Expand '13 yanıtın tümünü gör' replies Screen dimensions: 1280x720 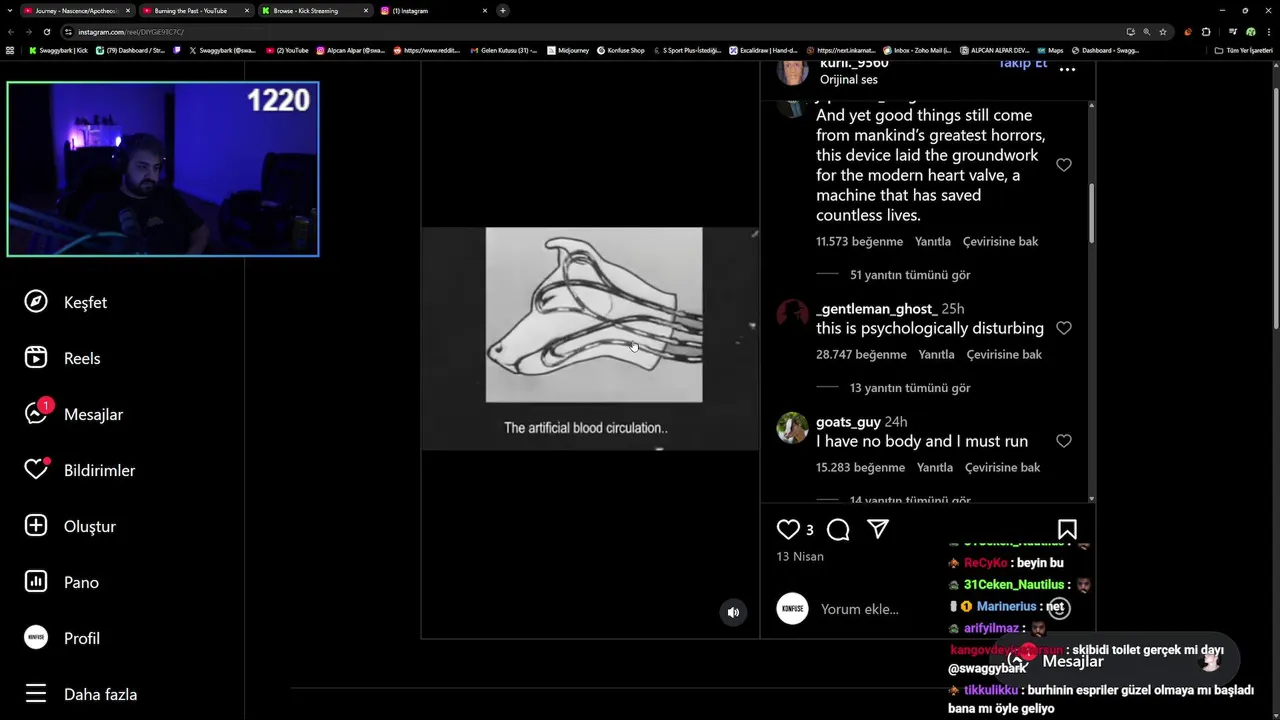click(x=910, y=387)
